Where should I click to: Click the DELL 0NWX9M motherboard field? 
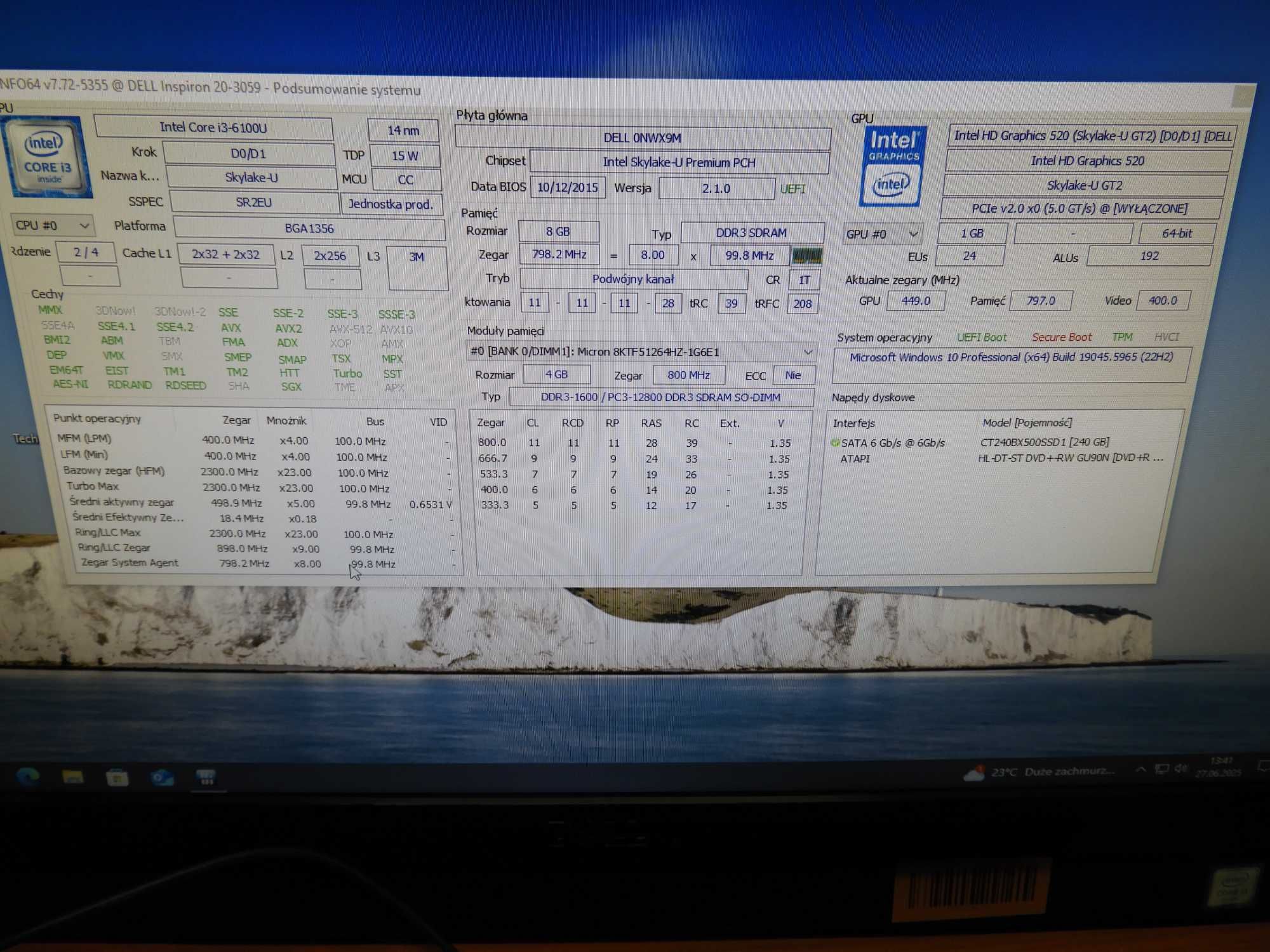643,138
